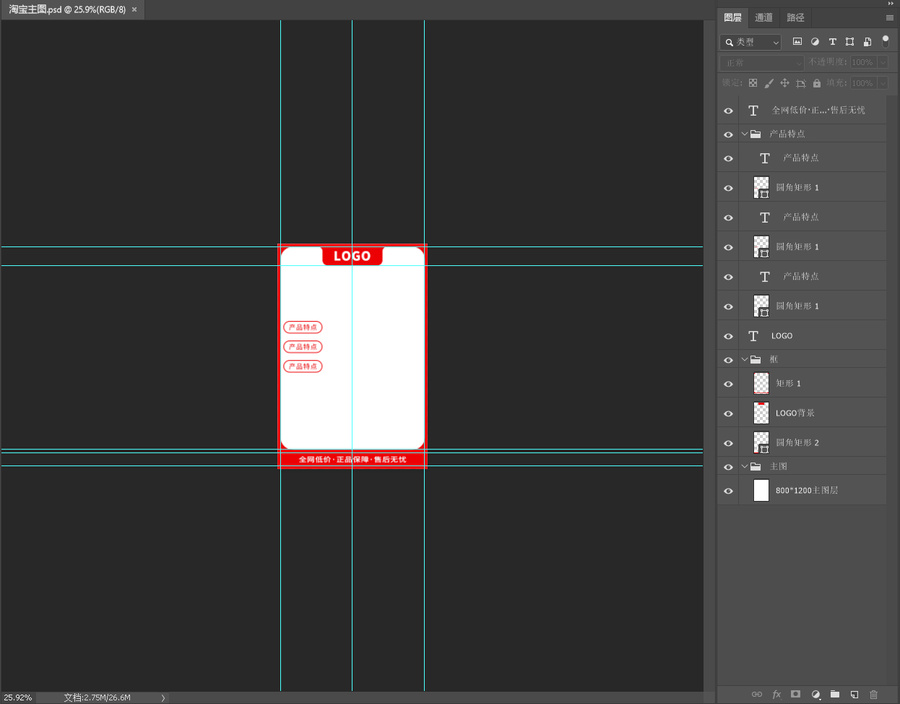900x704 pixels.
Task: Open the fill slider dropdown arrow
Action: 883,83
